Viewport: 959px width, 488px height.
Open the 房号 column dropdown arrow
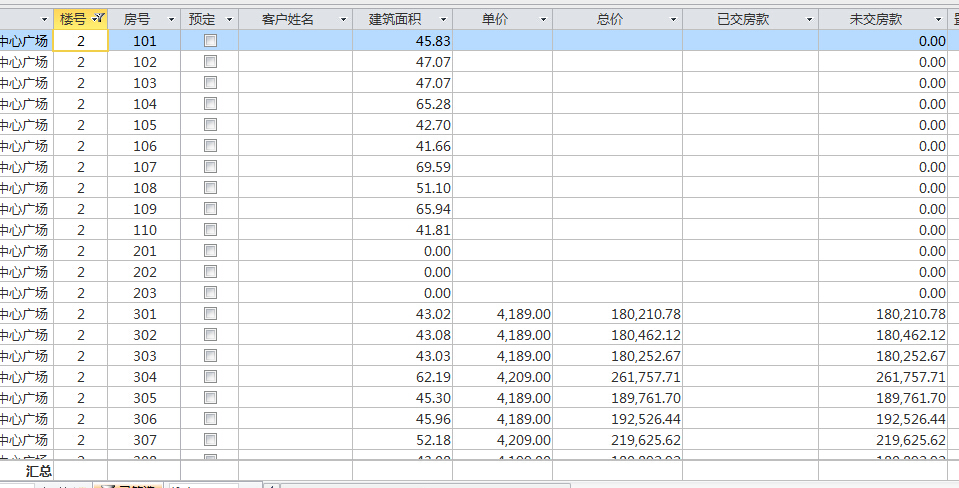click(171, 20)
